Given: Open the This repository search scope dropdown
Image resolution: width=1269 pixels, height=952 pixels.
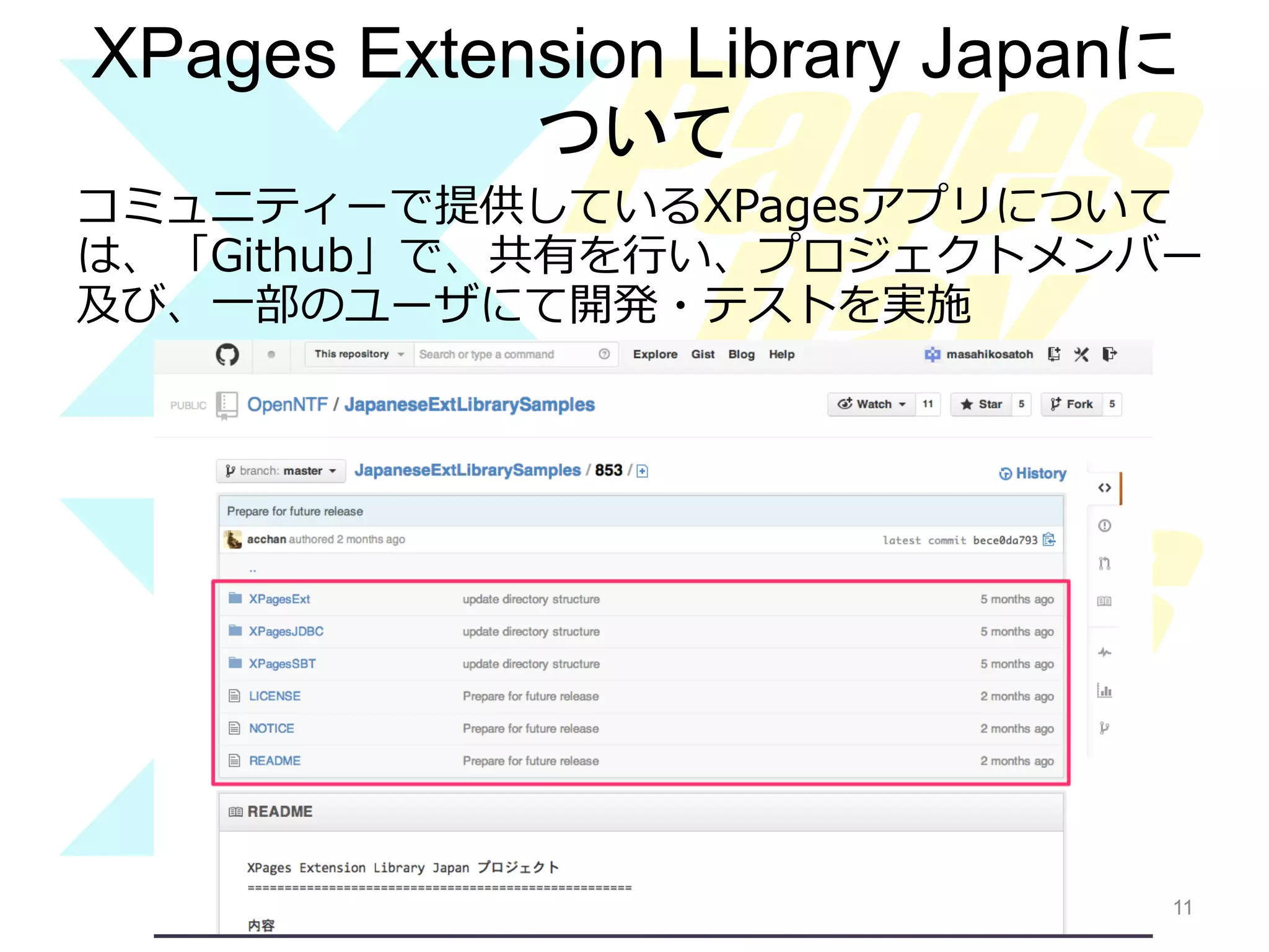Looking at the screenshot, I should pos(359,354).
